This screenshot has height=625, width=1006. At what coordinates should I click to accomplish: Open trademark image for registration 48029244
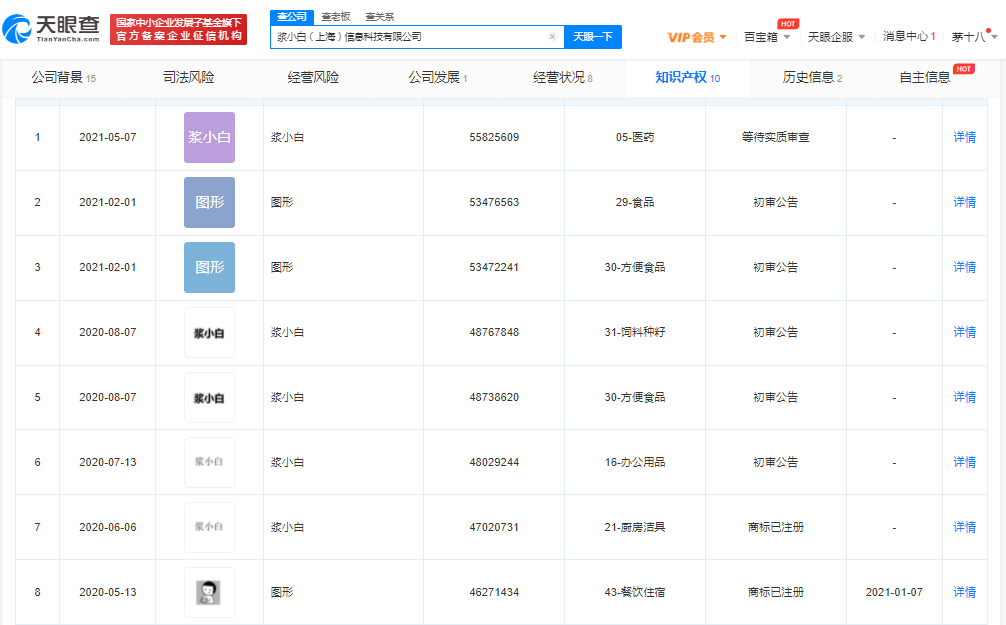[209, 462]
